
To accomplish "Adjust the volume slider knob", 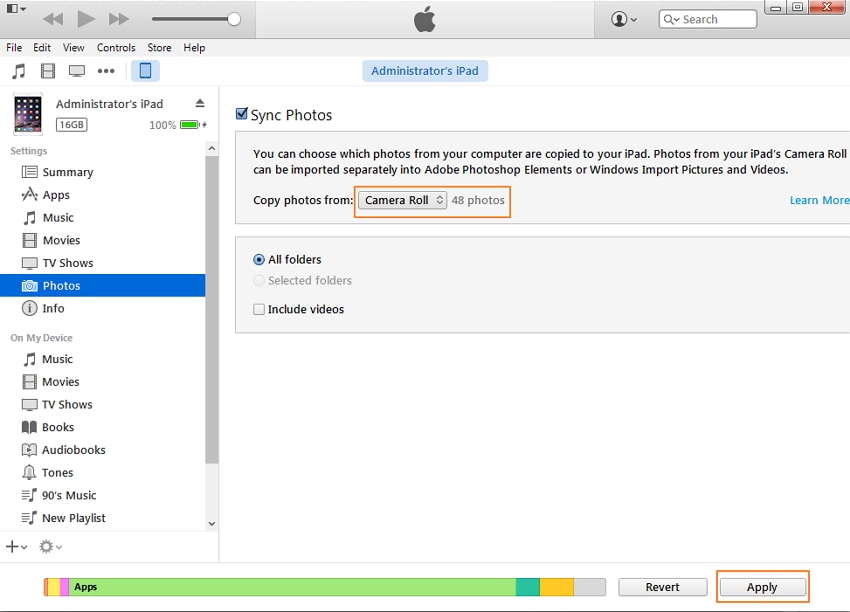I will [234, 19].
